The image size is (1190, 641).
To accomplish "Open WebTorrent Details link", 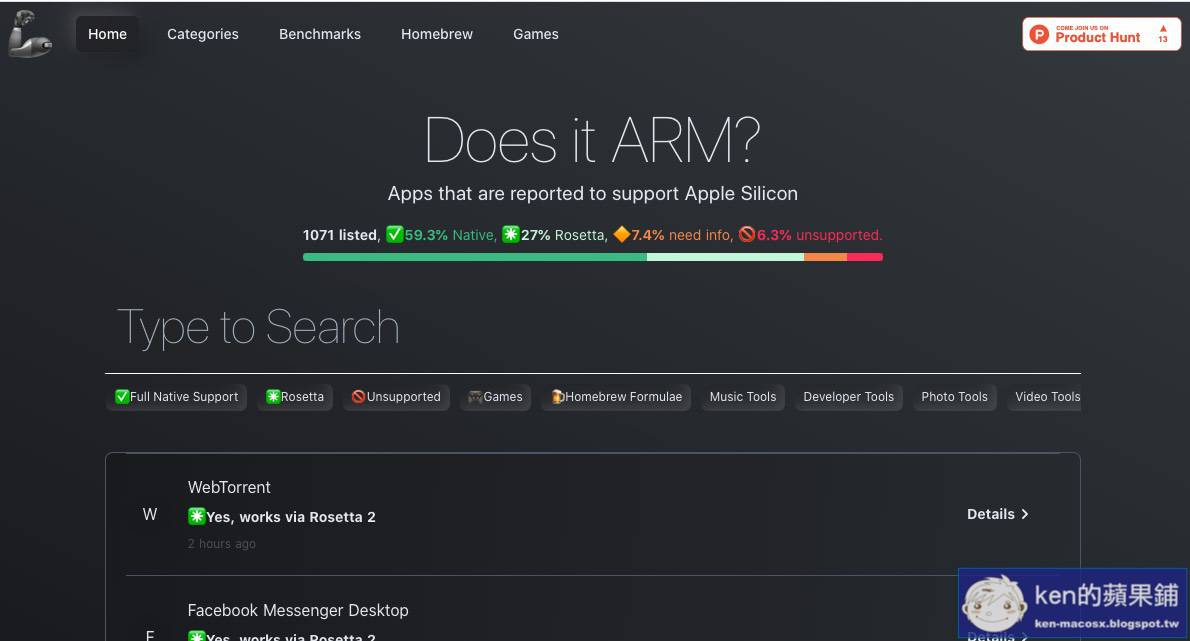I will click(x=997, y=514).
